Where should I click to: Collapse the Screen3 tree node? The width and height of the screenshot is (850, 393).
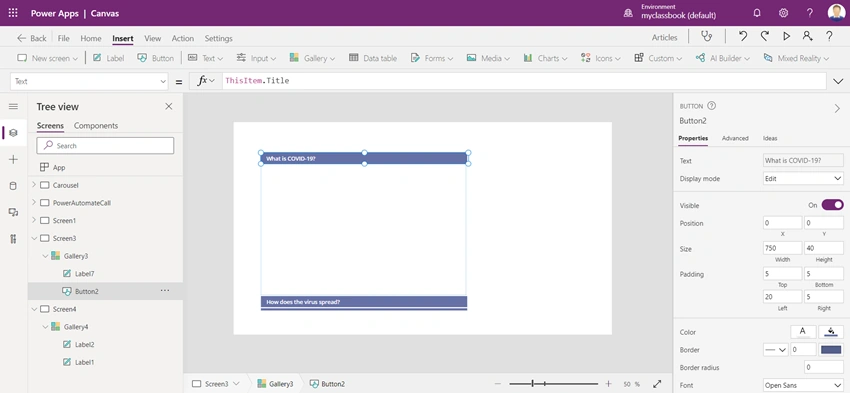pos(34,238)
